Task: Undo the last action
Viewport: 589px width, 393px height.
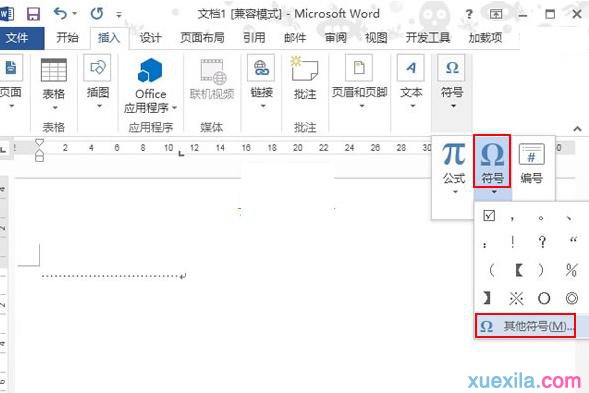Action: coord(60,14)
